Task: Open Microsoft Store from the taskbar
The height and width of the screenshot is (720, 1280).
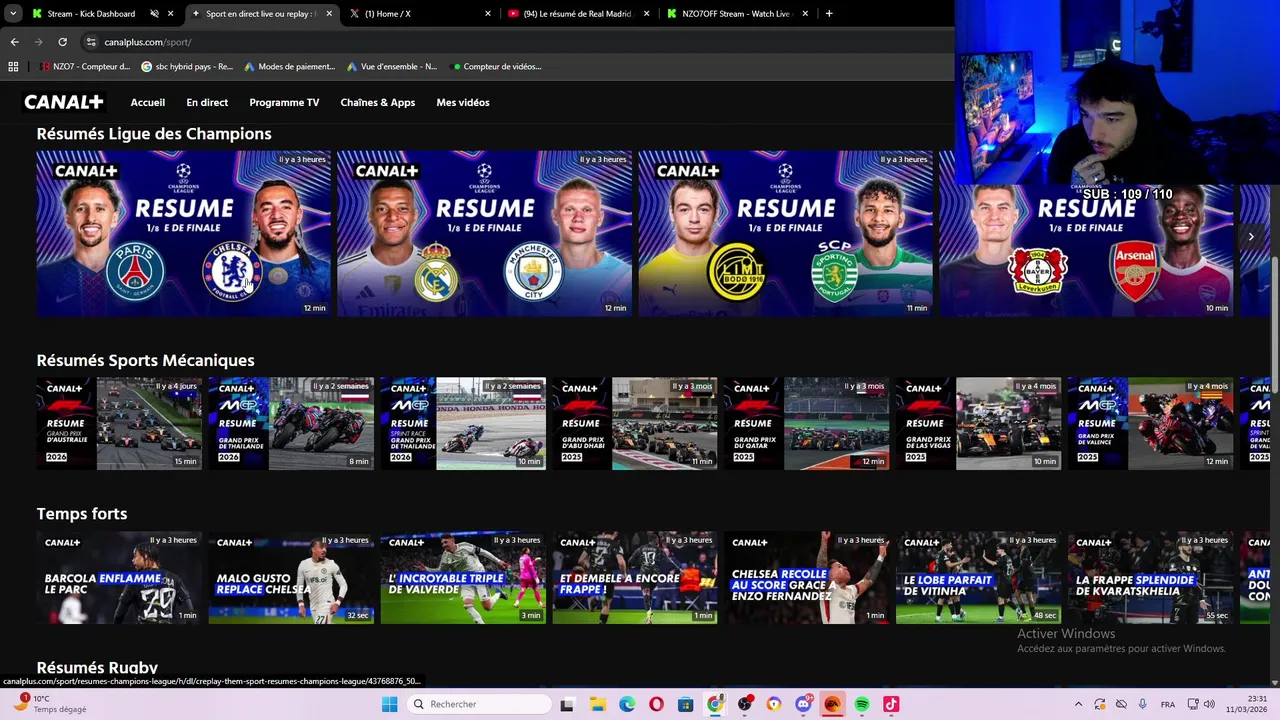Action: coord(685,704)
